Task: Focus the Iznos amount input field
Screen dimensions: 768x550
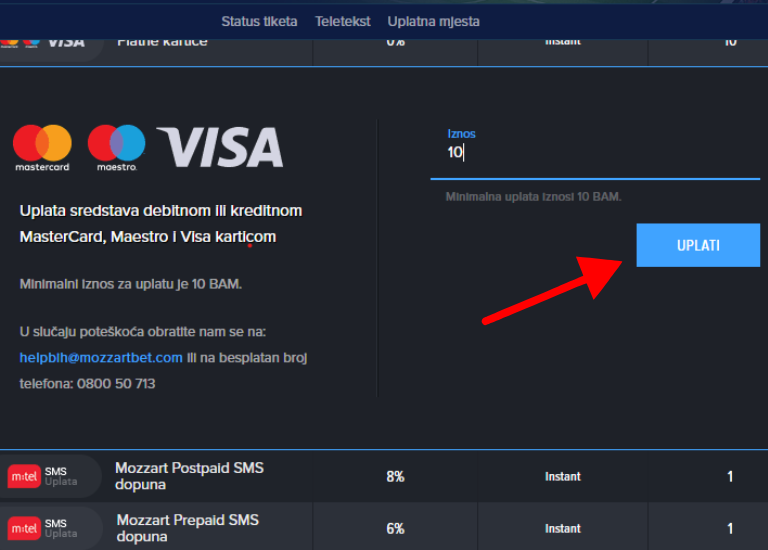Action: tap(594, 153)
